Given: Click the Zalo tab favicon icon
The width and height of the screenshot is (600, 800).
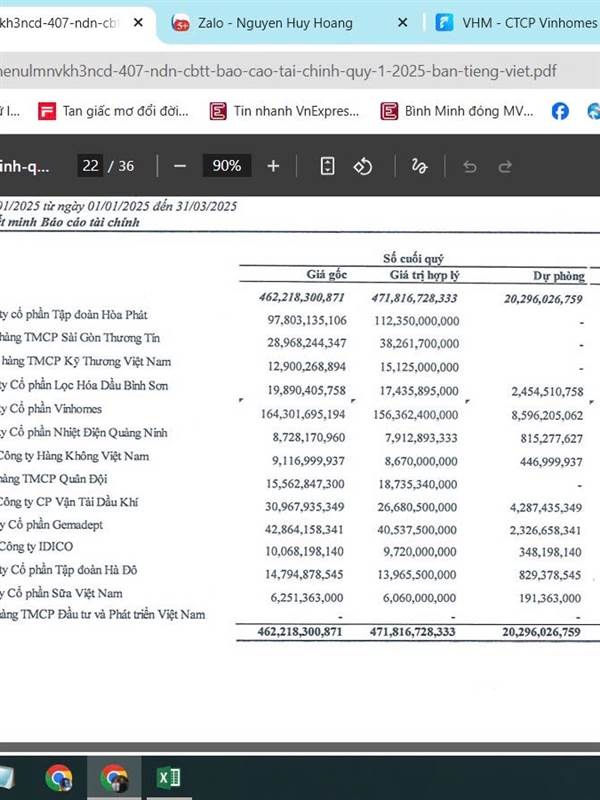Looking at the screenshot, I should point(181,23).
